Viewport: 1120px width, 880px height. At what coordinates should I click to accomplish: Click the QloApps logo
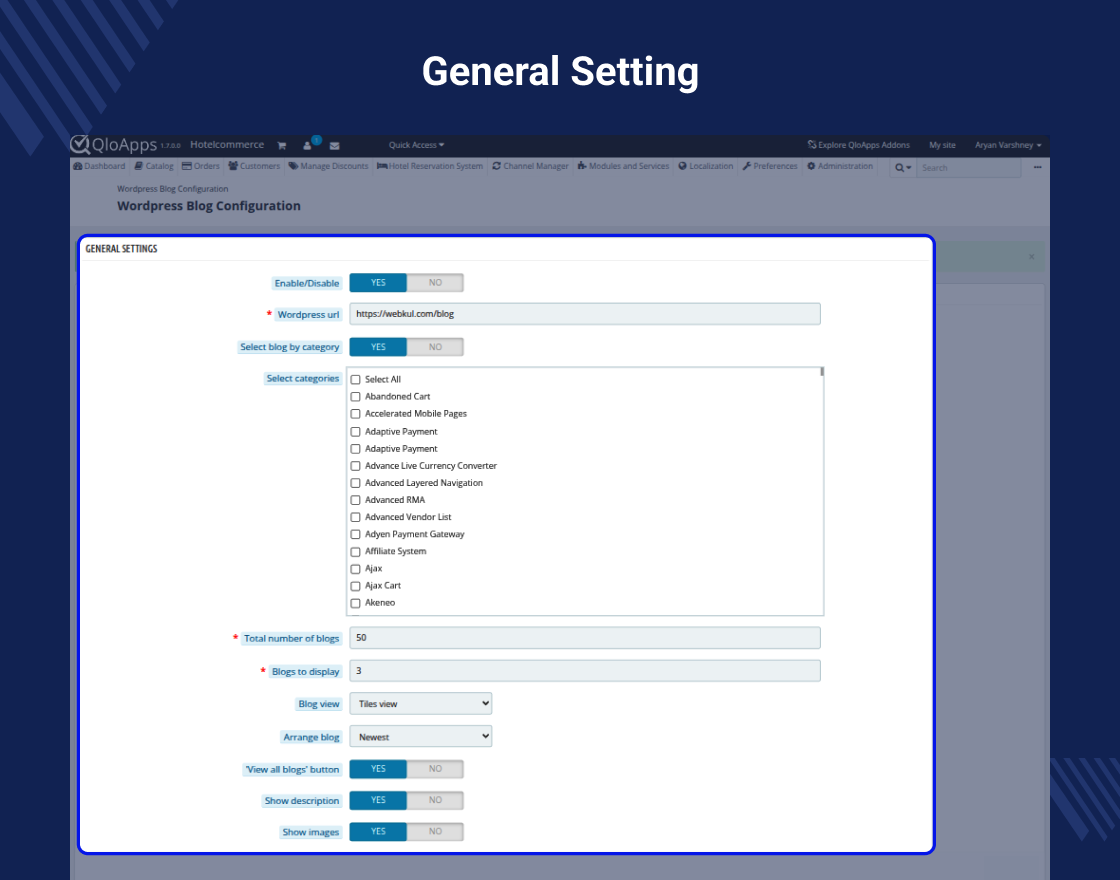[x=114, y=144]
